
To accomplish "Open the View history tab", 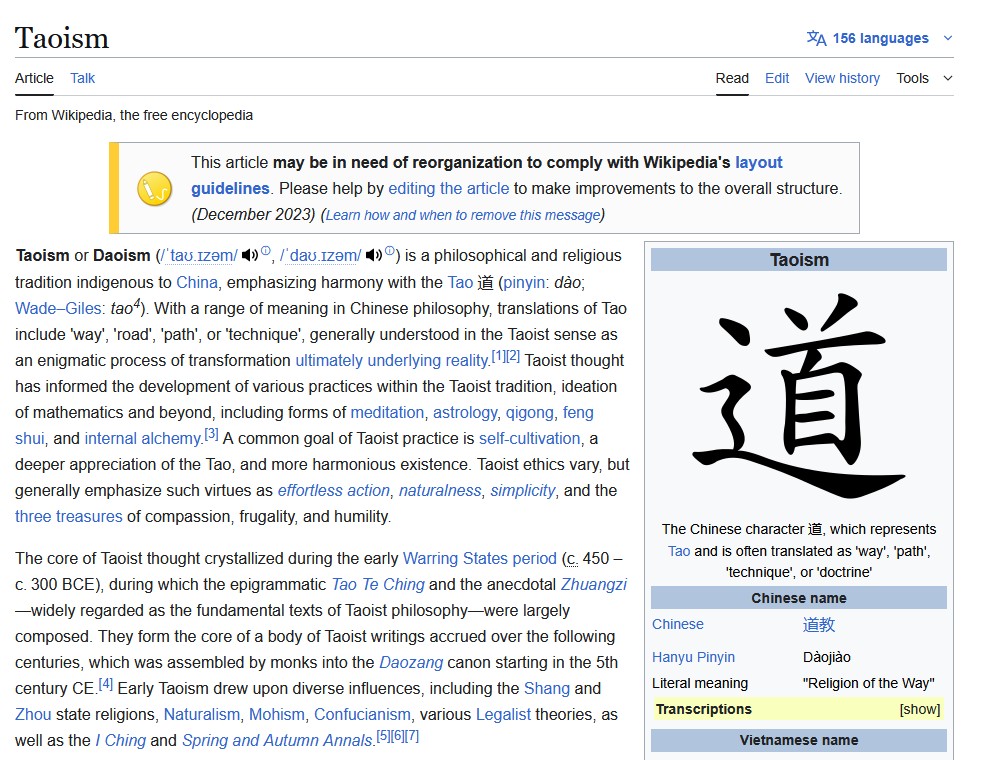I will click(x=842, y=78).
